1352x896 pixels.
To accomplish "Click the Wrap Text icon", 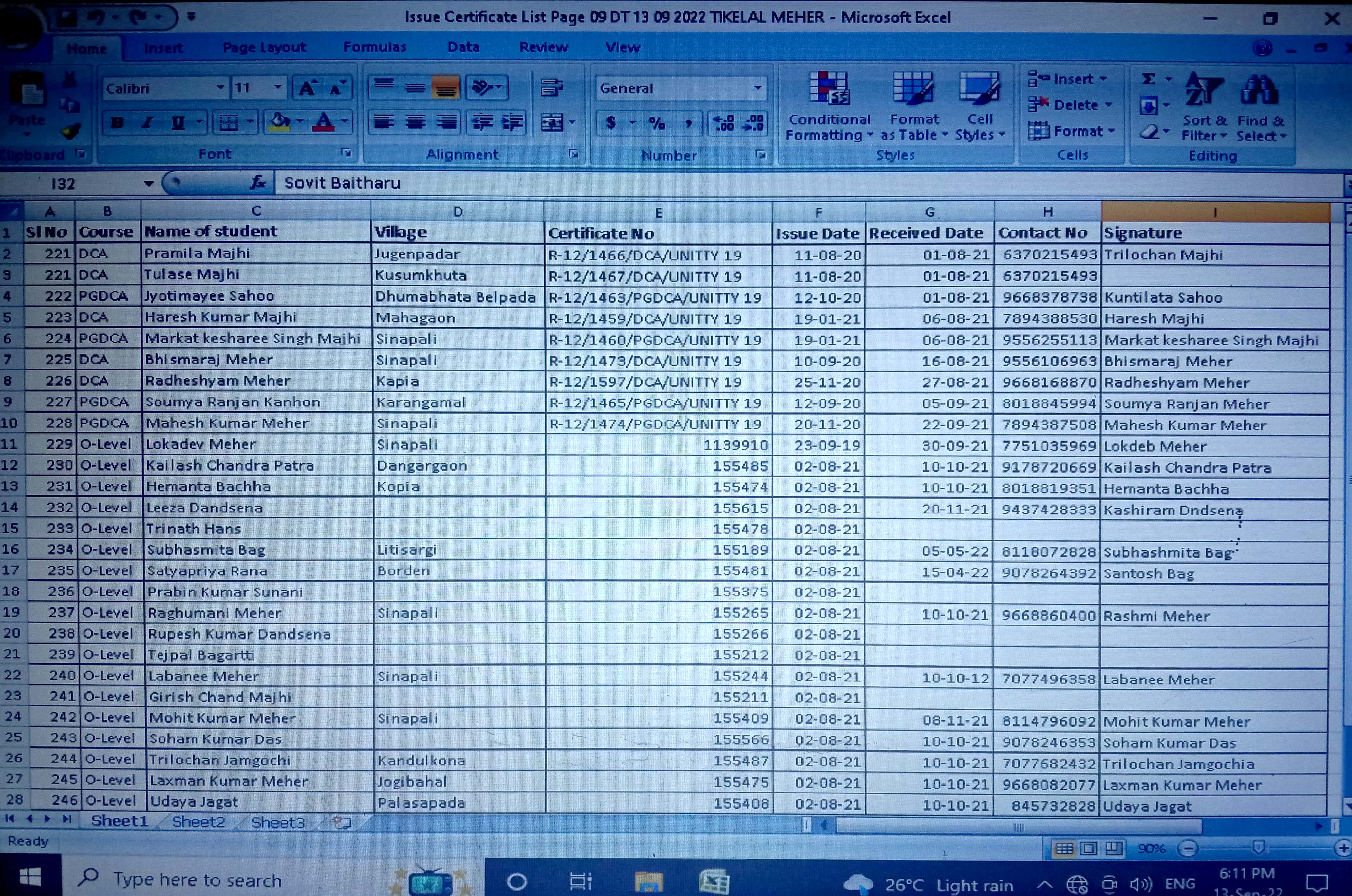I will pyautogui.click(x=552, y=87).
